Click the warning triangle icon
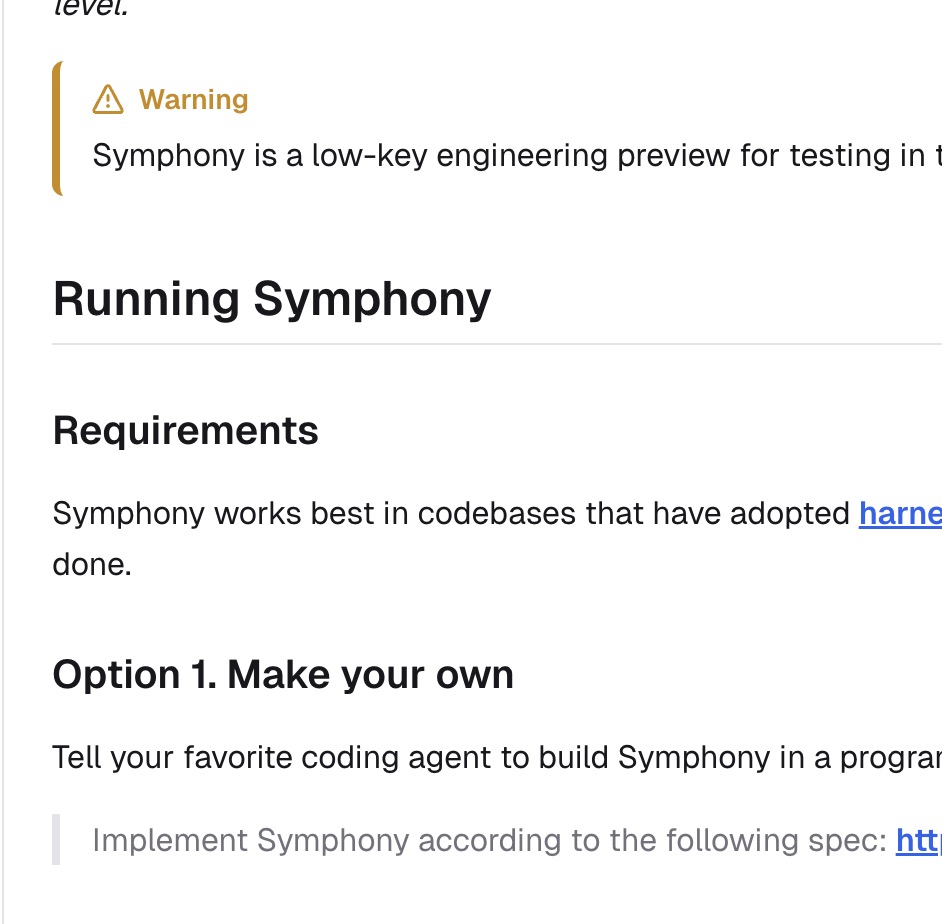Viewport: 942px width, 924px height. click(107, 100)
